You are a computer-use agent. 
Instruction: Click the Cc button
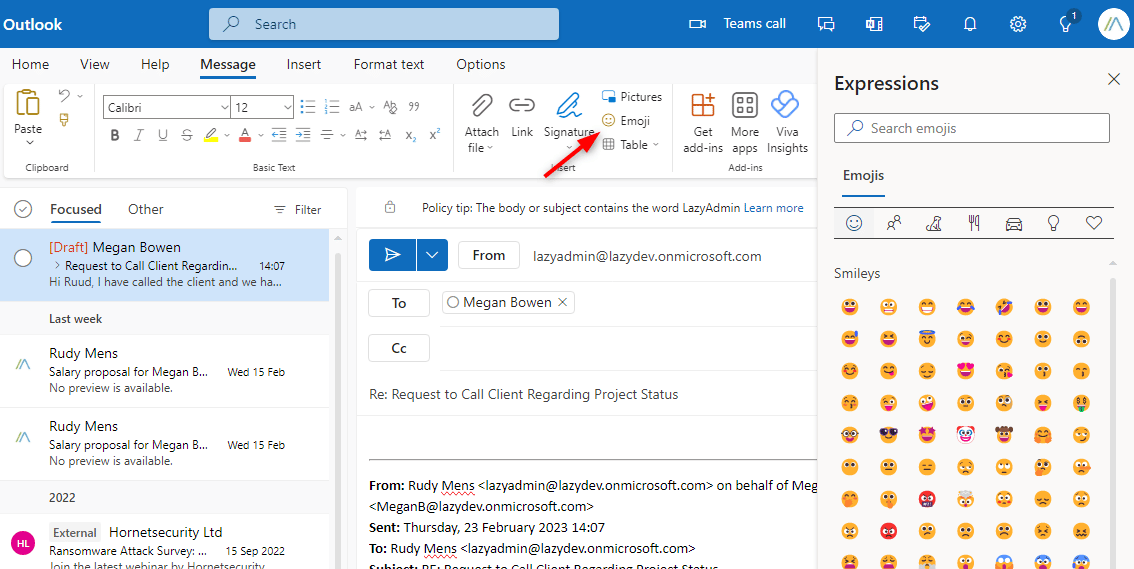pos(399,348)
